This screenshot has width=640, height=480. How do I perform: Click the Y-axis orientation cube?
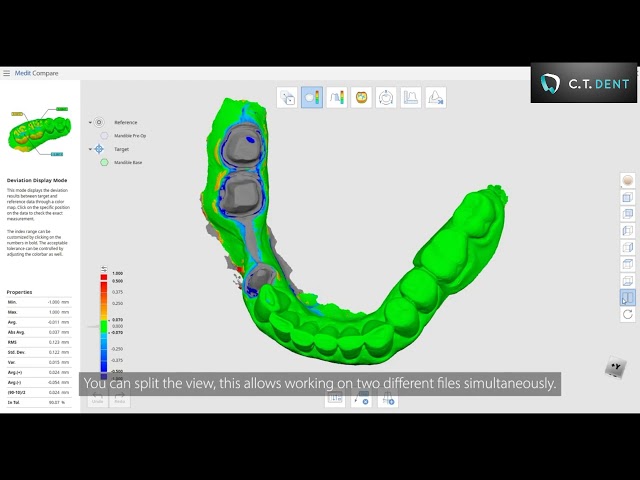tap(616, 367)
